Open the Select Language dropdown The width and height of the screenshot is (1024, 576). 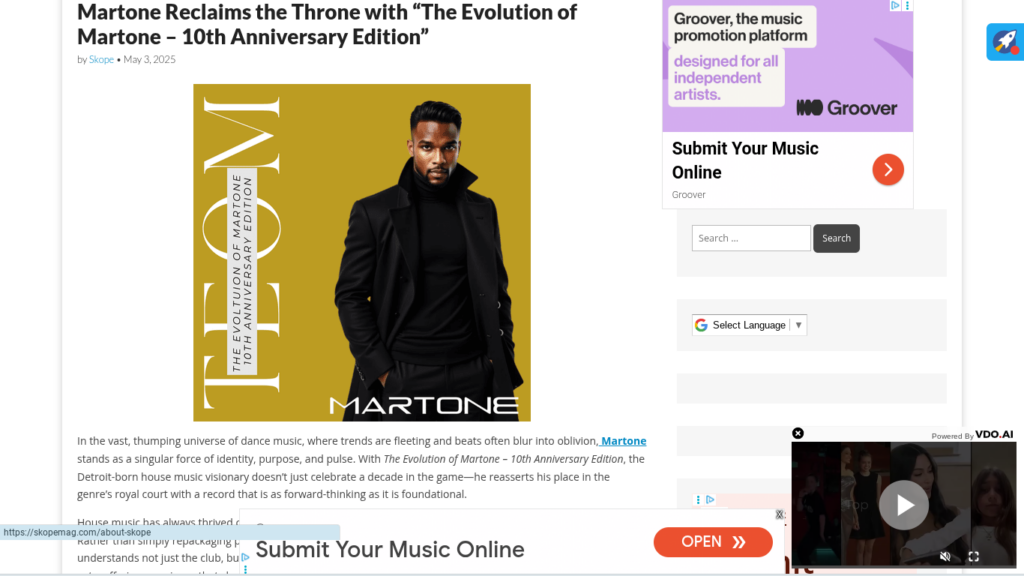point(749,325)
